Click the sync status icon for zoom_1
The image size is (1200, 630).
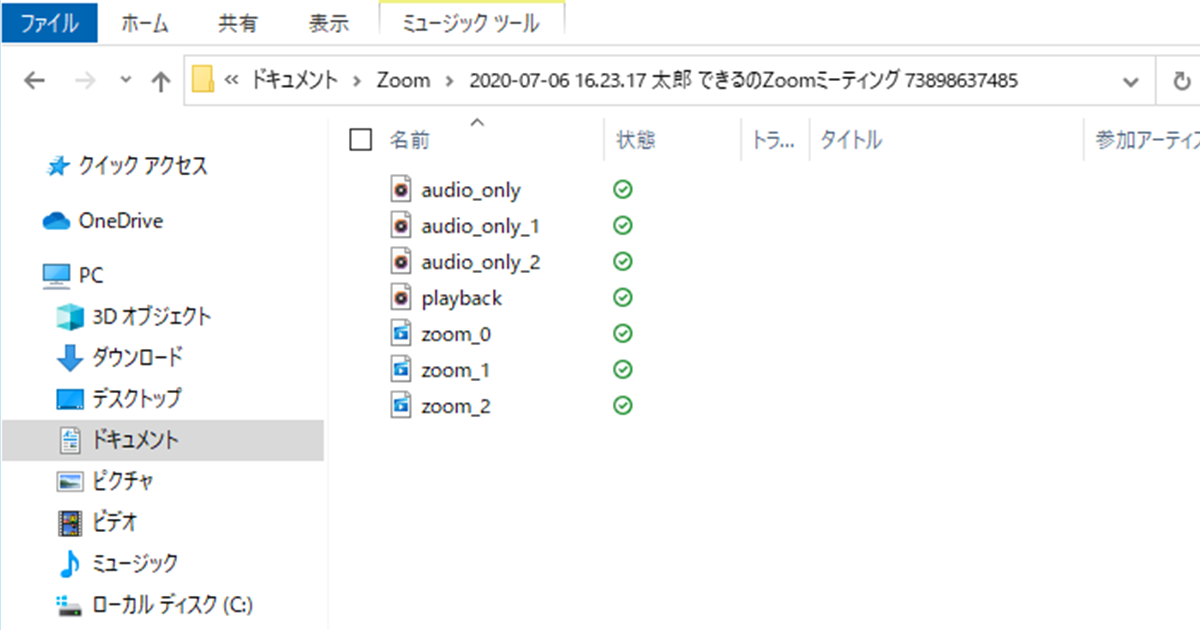[623, 370]
